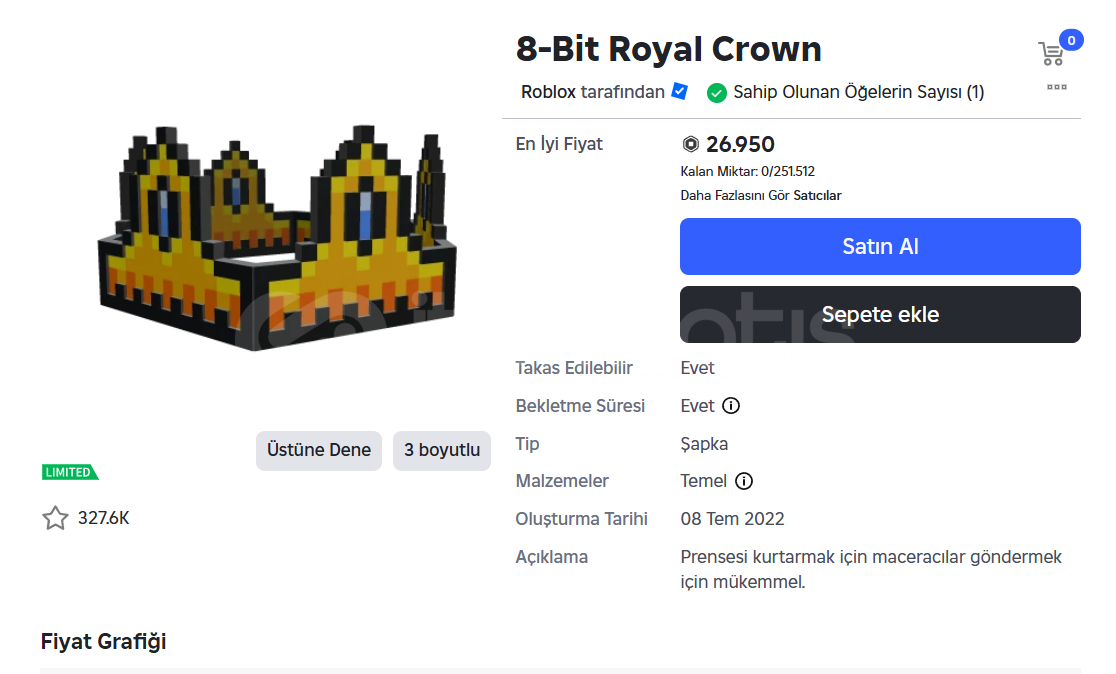Click the blue verified badge beside Roblox
The height and width of the screenshot is (674, 1116).
pyautogui.click(x=680, y=91)
